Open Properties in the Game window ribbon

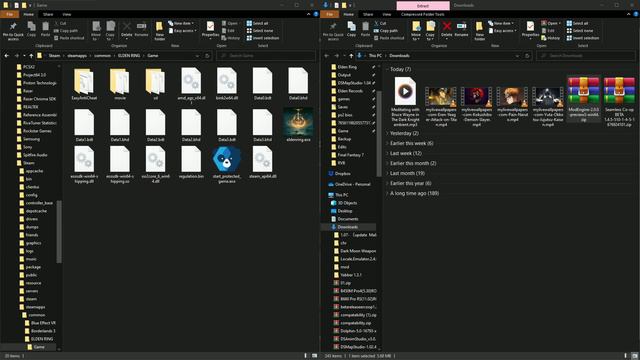(210, 30)
